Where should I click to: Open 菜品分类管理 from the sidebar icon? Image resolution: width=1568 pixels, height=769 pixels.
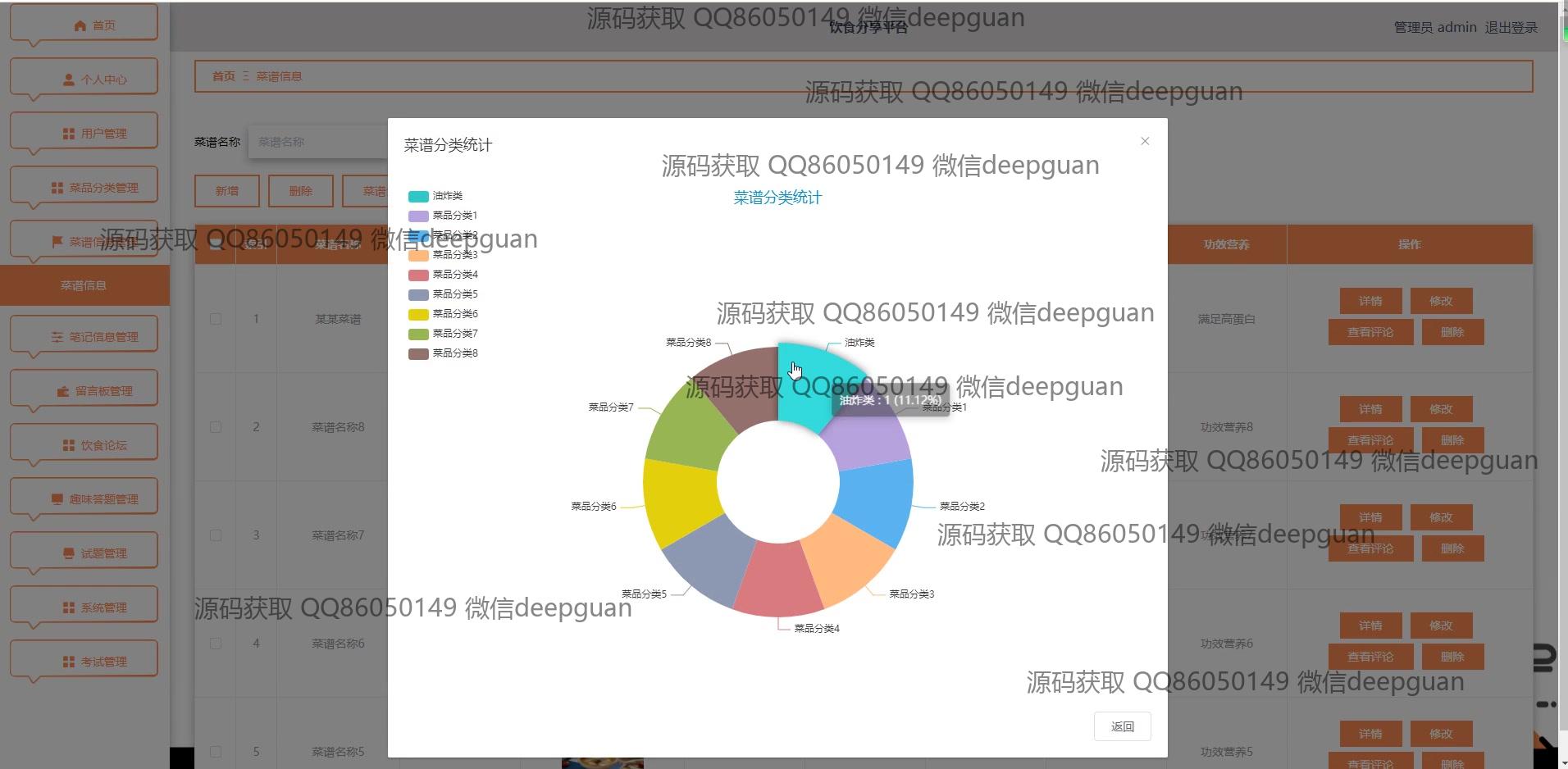coord(57,188)
